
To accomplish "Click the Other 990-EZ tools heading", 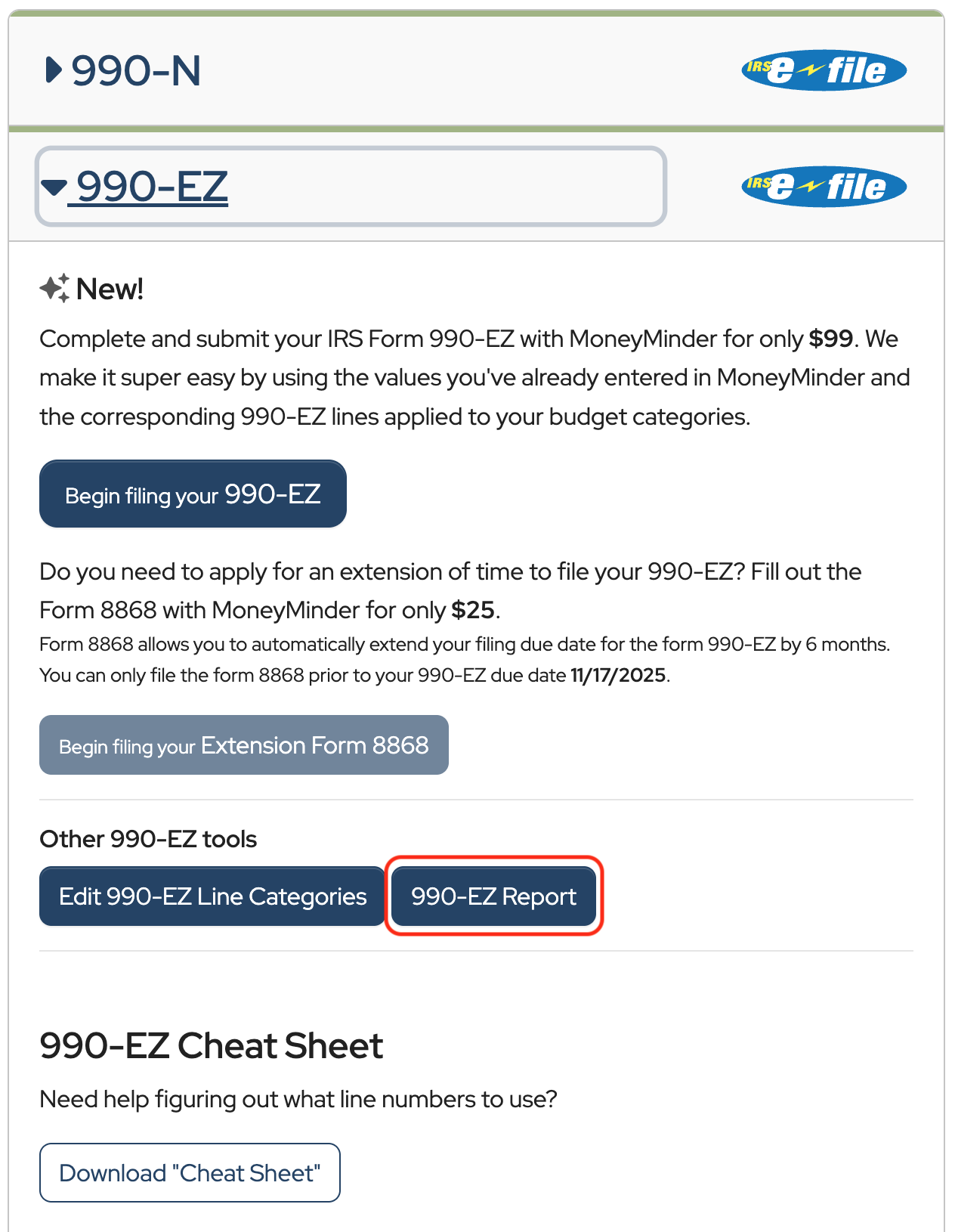I will click(148, 839).
